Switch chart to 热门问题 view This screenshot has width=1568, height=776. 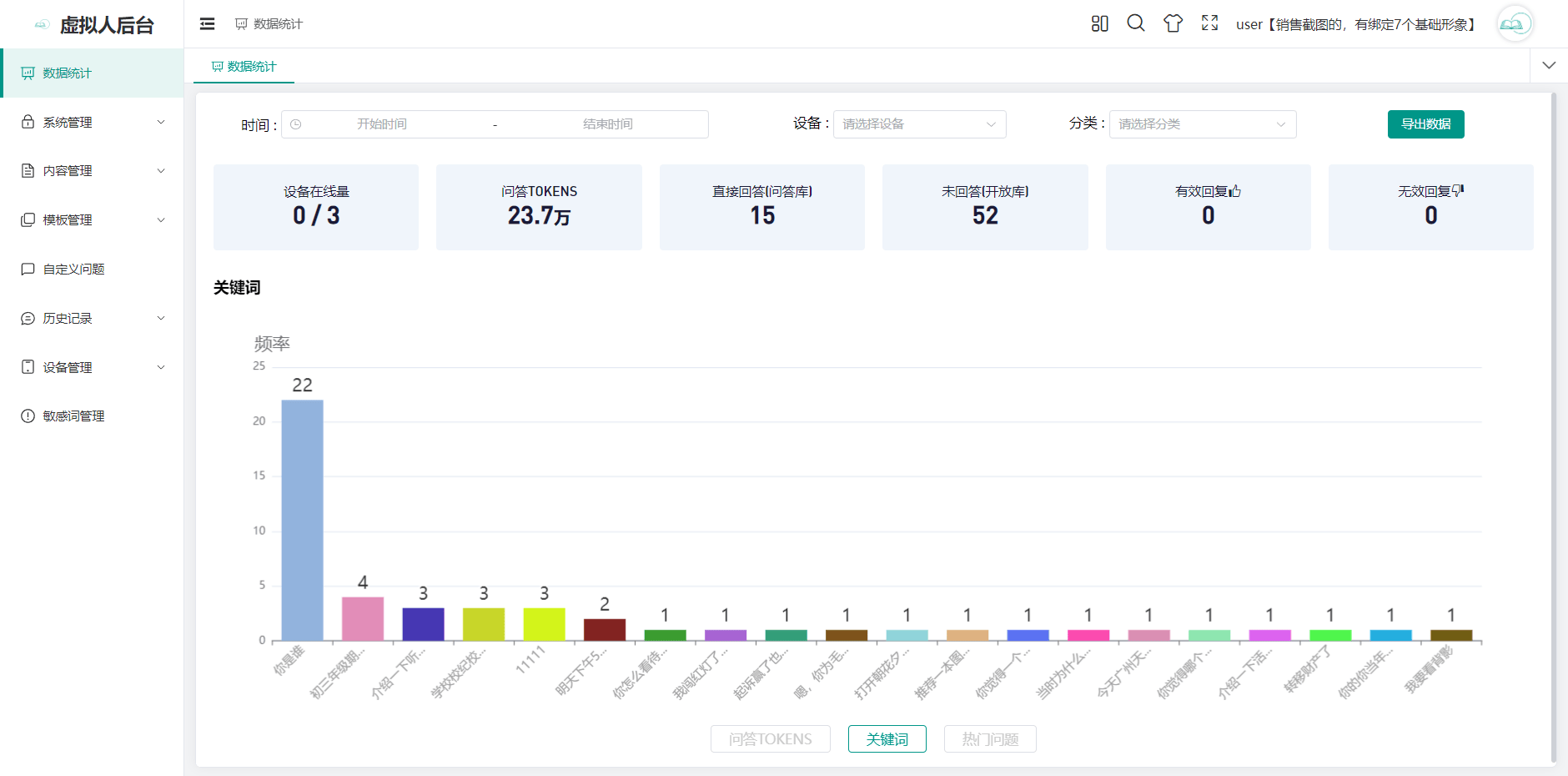(x=989, y=739)
